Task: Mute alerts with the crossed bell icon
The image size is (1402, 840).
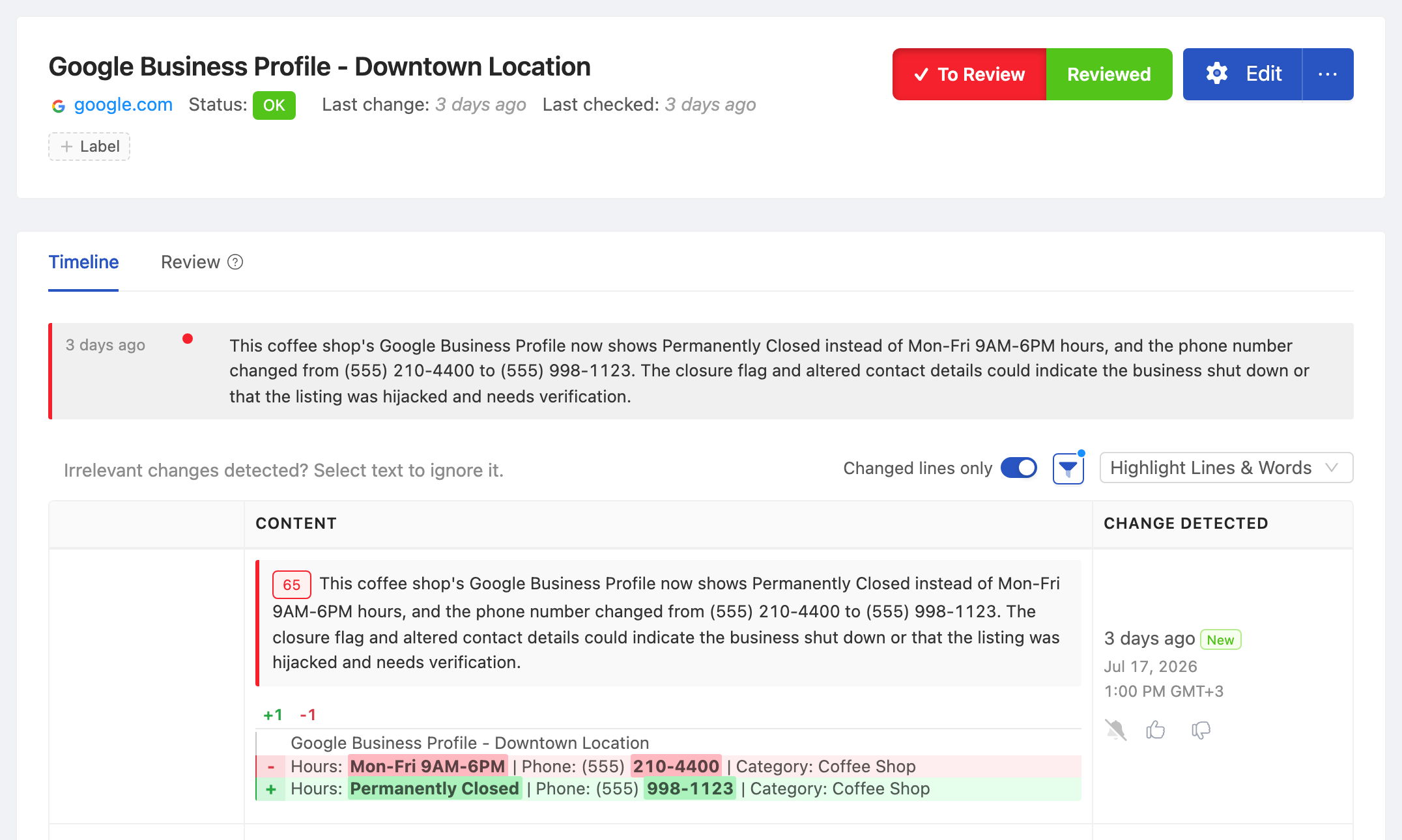Action: 1115,730
